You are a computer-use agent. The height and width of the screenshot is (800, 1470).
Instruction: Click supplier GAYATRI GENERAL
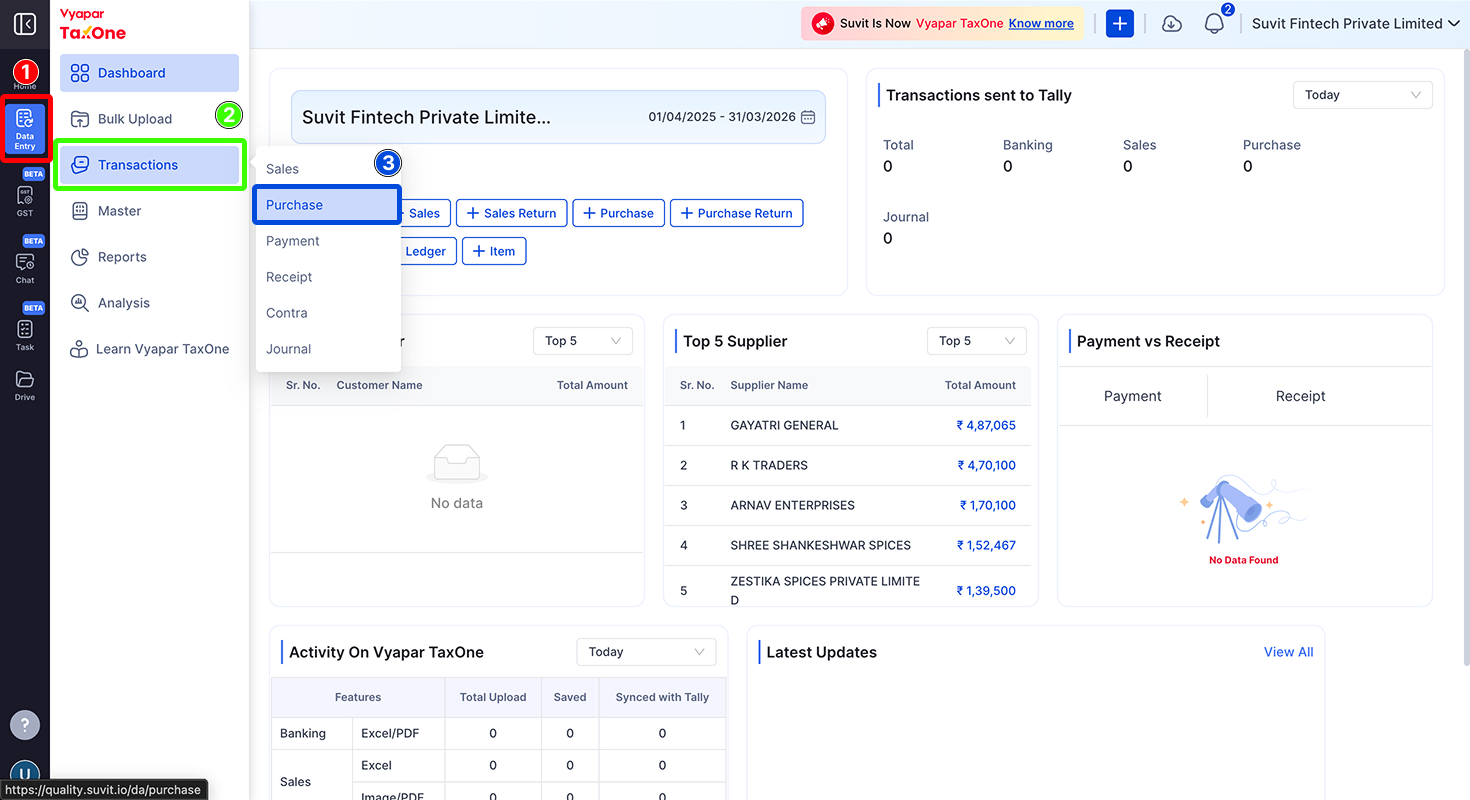click(x=784, y=425)
